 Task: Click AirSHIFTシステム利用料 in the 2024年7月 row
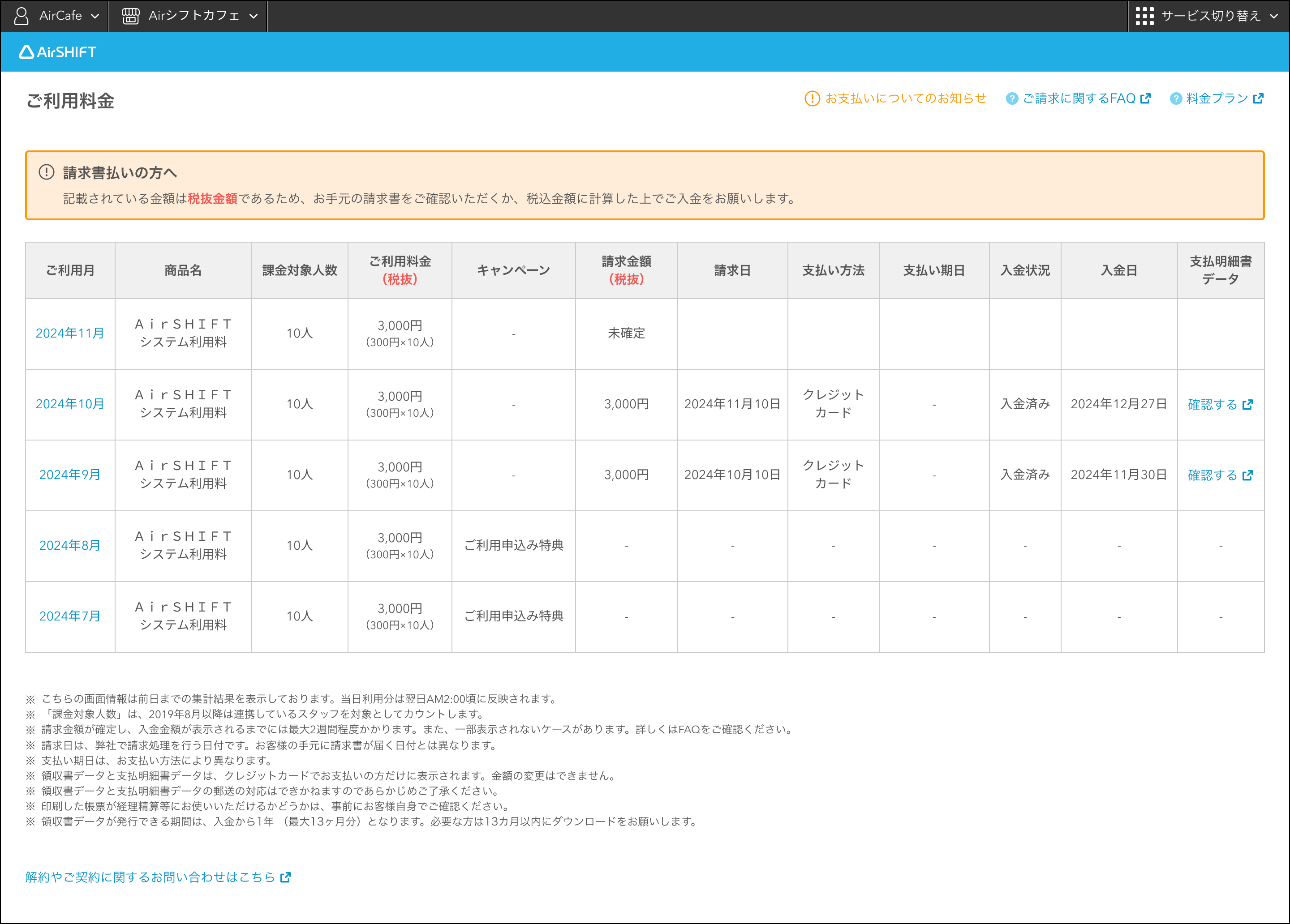pos(183,616)
